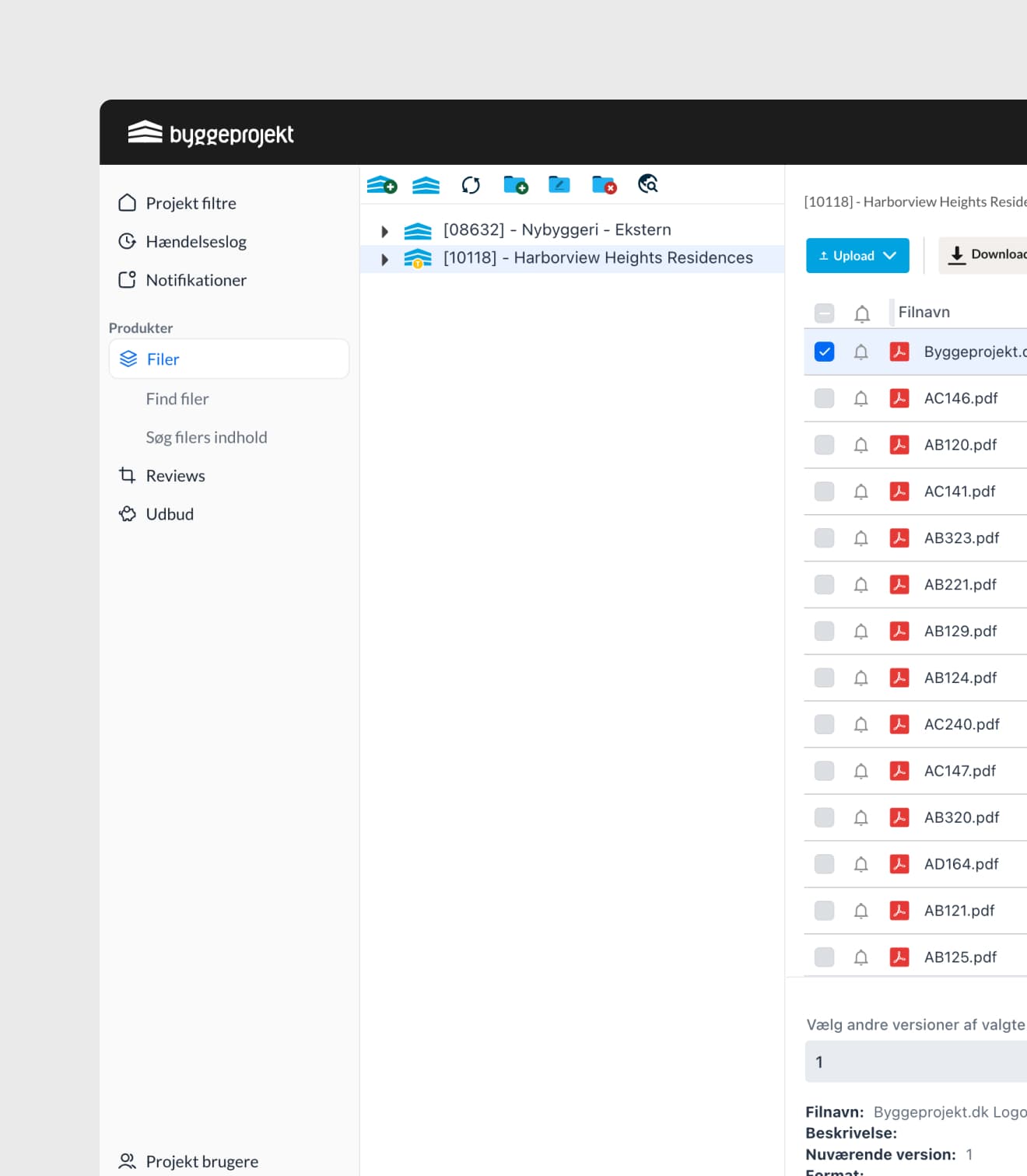The image size is (1027, 1176).
Task: Click the Download button
Action: point(983,255)
